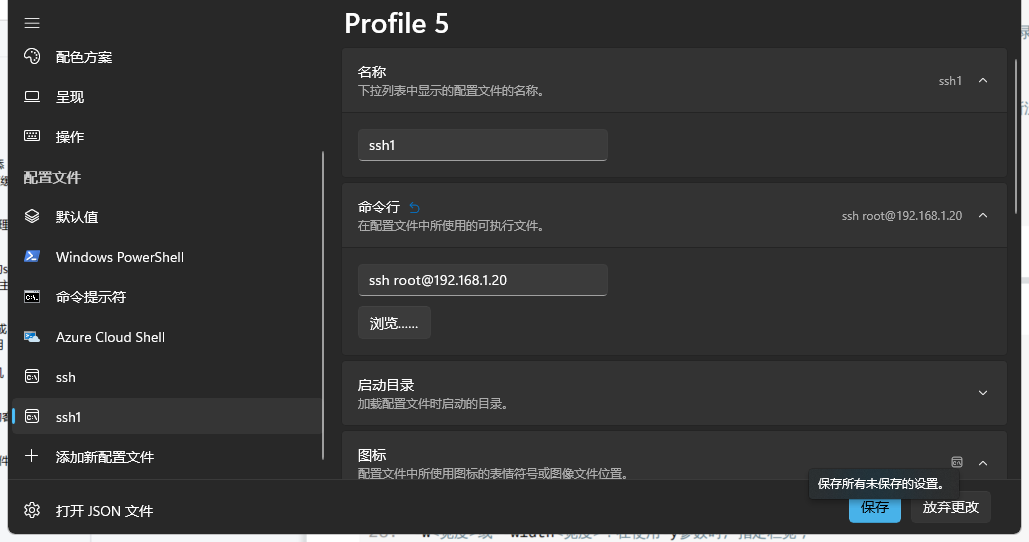
Task: Collapse the 名称 section chevron
Action: click(x=982, y=80)
